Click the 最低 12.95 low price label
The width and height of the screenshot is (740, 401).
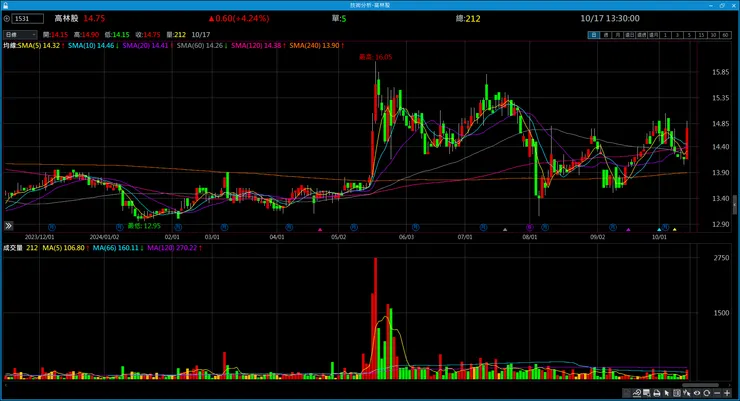tap(144, 226)
